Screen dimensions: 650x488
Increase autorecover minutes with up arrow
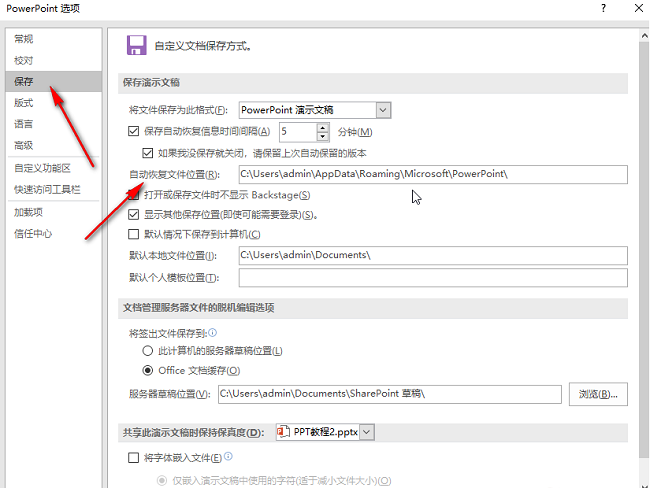(323, 128)
